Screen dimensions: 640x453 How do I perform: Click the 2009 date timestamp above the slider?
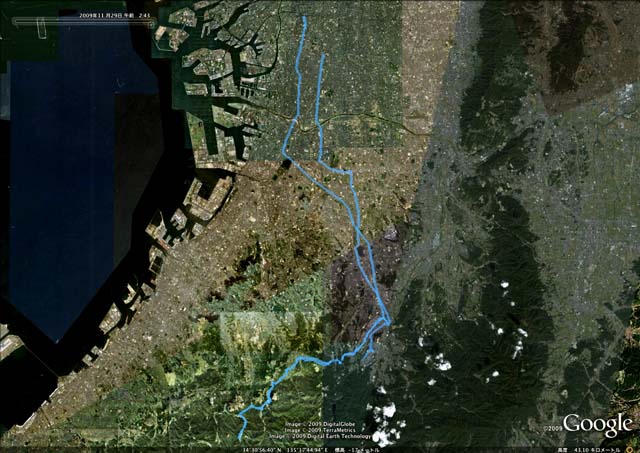115,15
